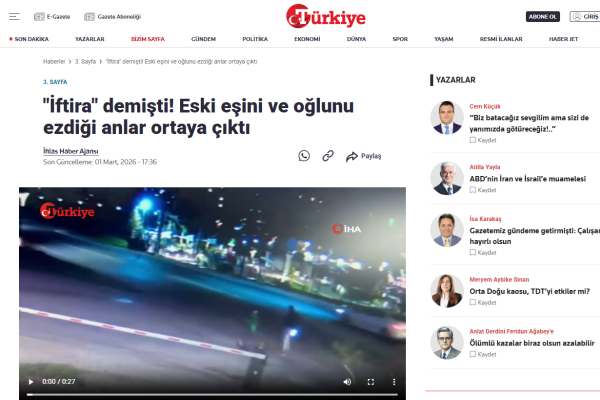Viewport: 600px width, 400px height.
Task: Open the Gazete Aboneliği link
Action: [x=112, y=16]
